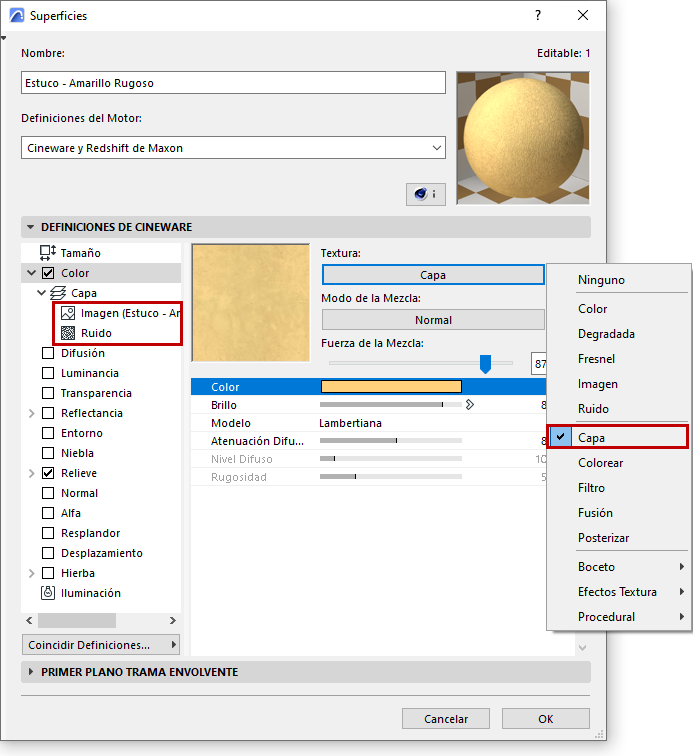Click the resize grip in dialog corner
The height and width of the screenshot is (756, 693).
pos(599,734)
